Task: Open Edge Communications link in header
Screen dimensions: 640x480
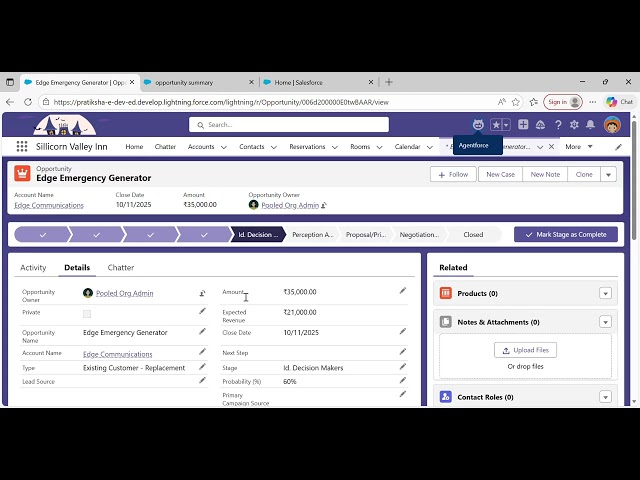Action: coord(49,205)
